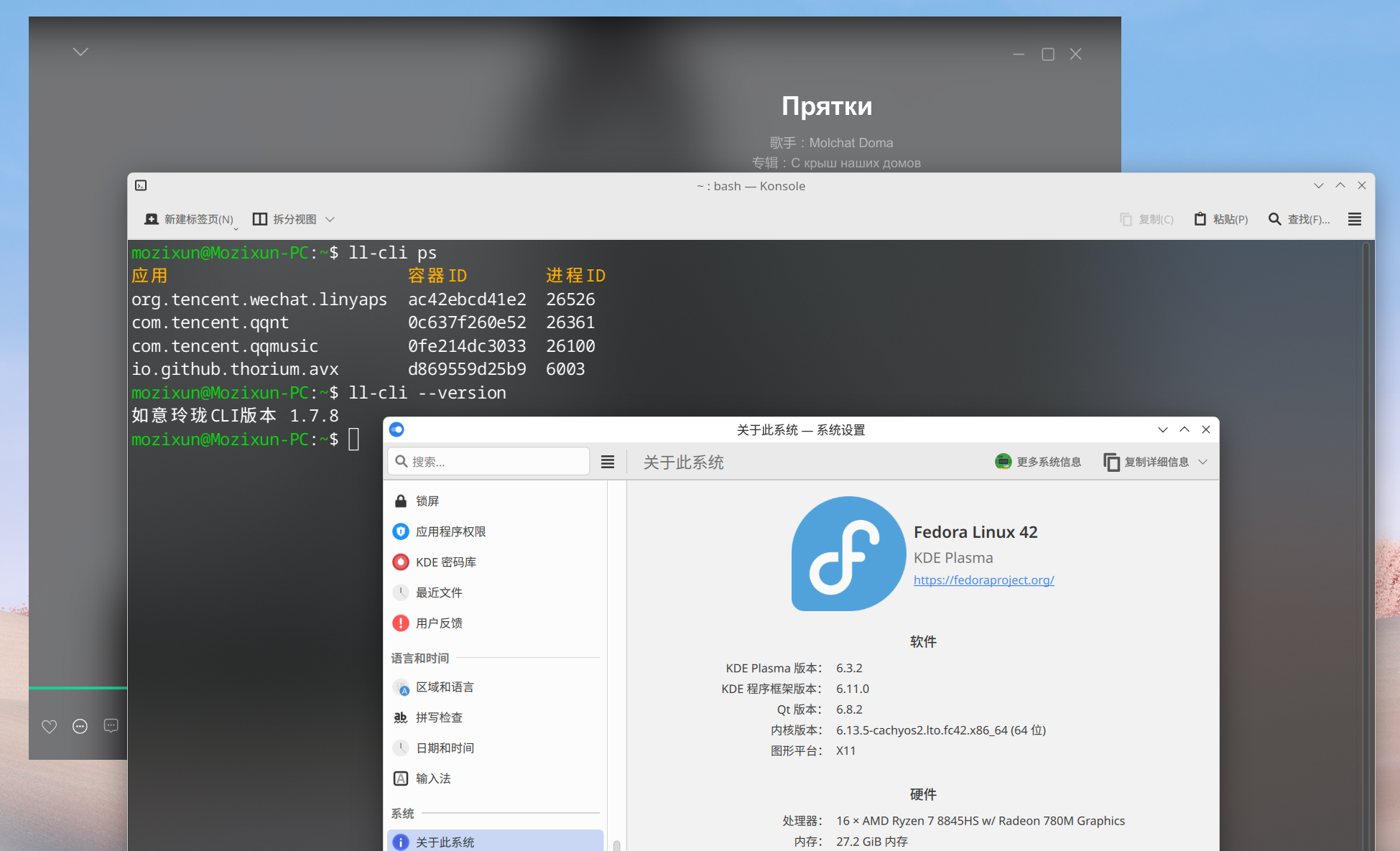Viewport: 1400px width, 851px height.
Task: Click the KDE Plasma version 6.3.2 value
Action: [x=849, y=668]
